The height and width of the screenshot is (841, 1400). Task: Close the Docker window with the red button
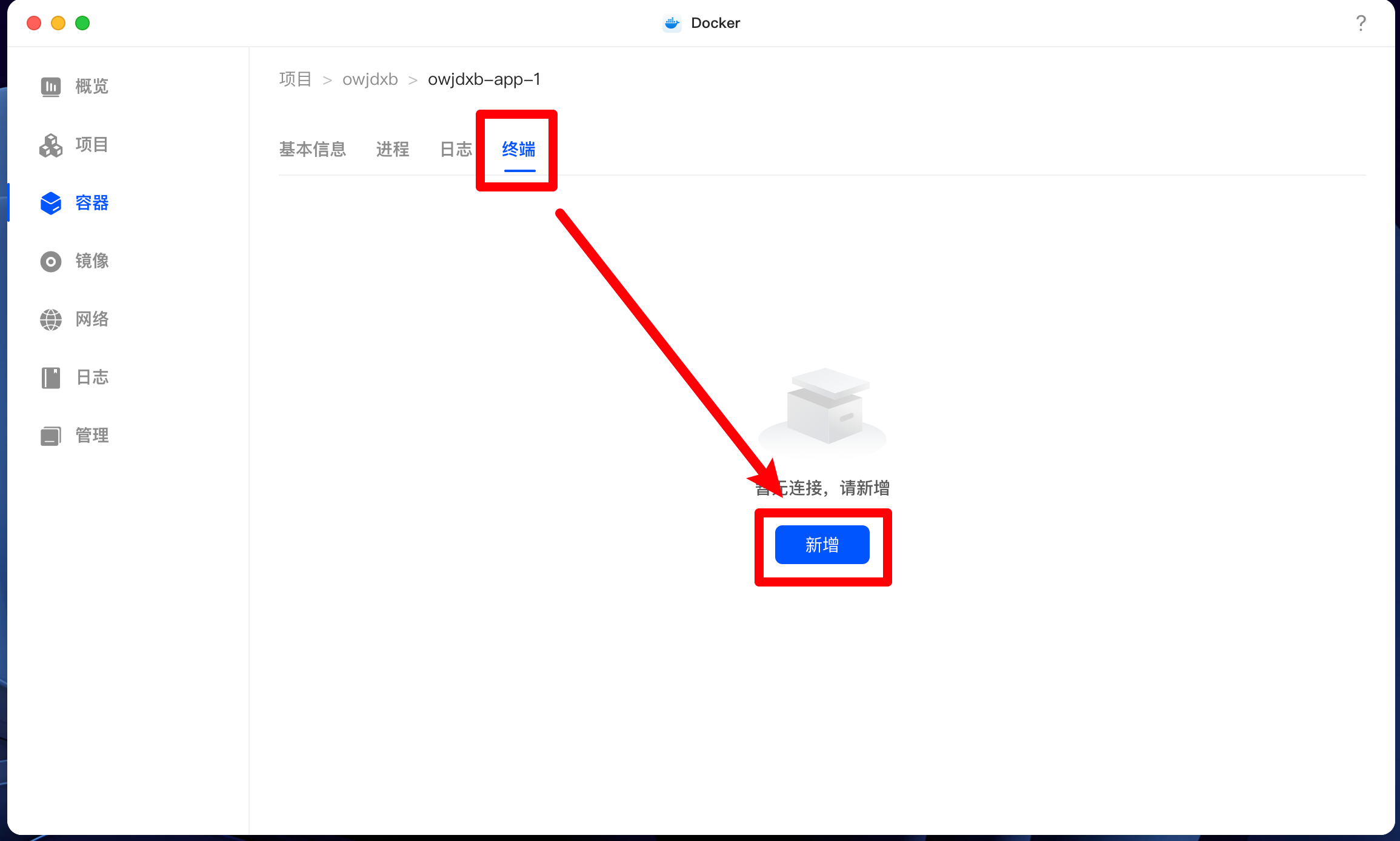coord(34,23)
